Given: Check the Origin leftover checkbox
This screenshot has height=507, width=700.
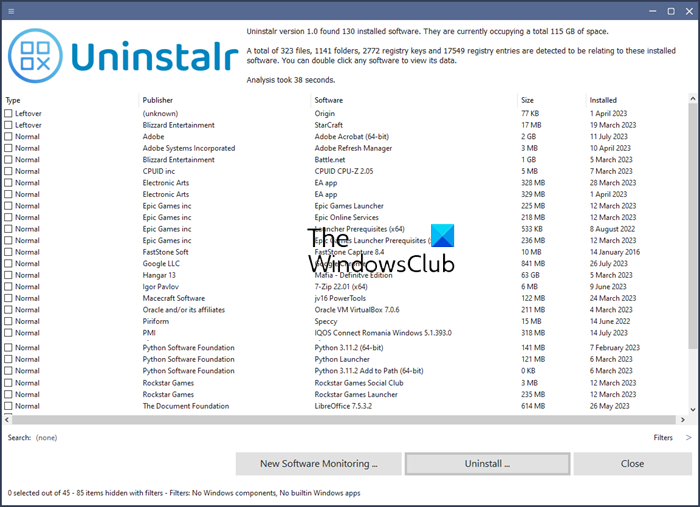Looking at the screenshot, I should tap(8, 113).
